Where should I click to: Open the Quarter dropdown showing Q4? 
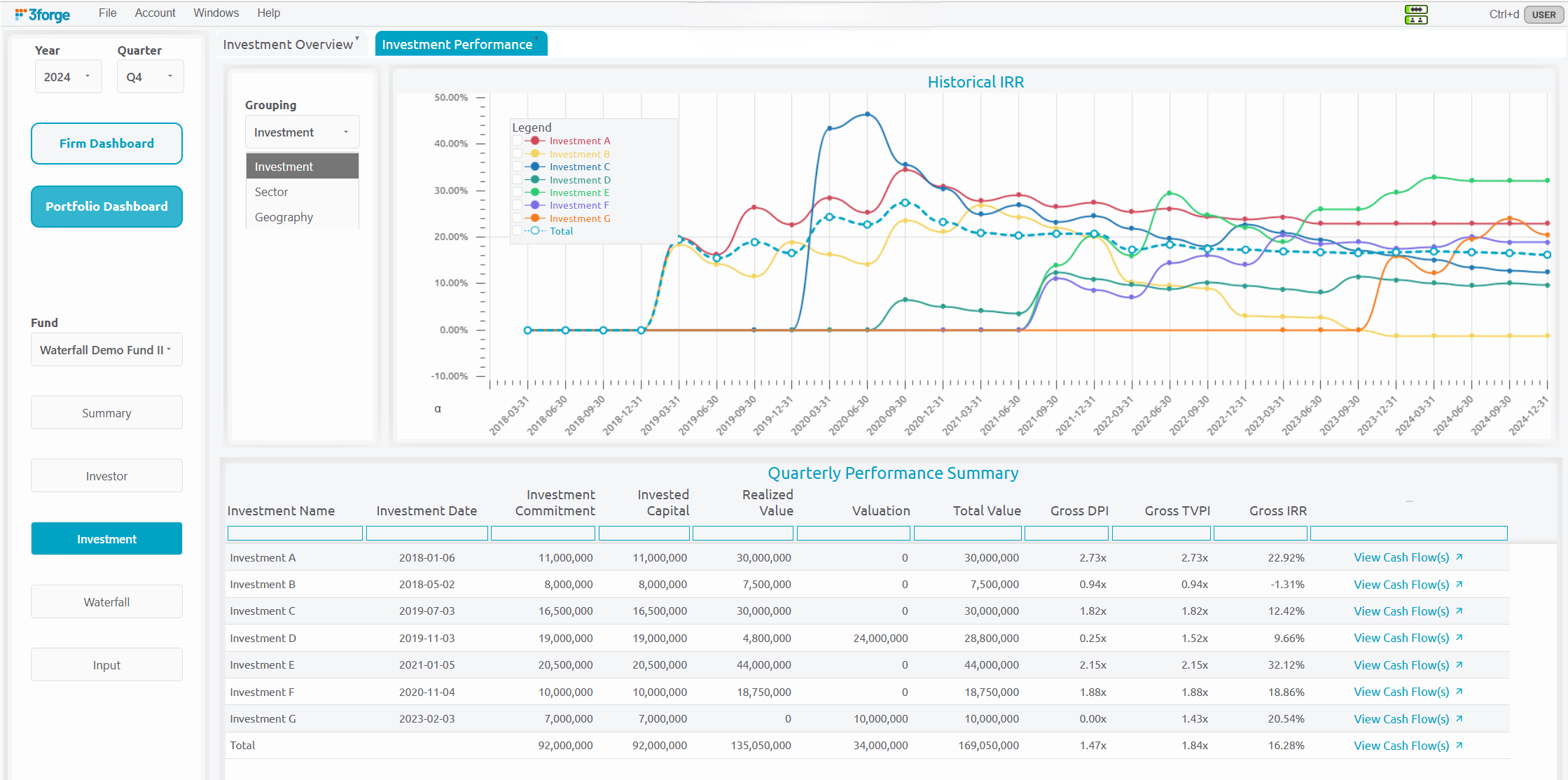point(150,76)
